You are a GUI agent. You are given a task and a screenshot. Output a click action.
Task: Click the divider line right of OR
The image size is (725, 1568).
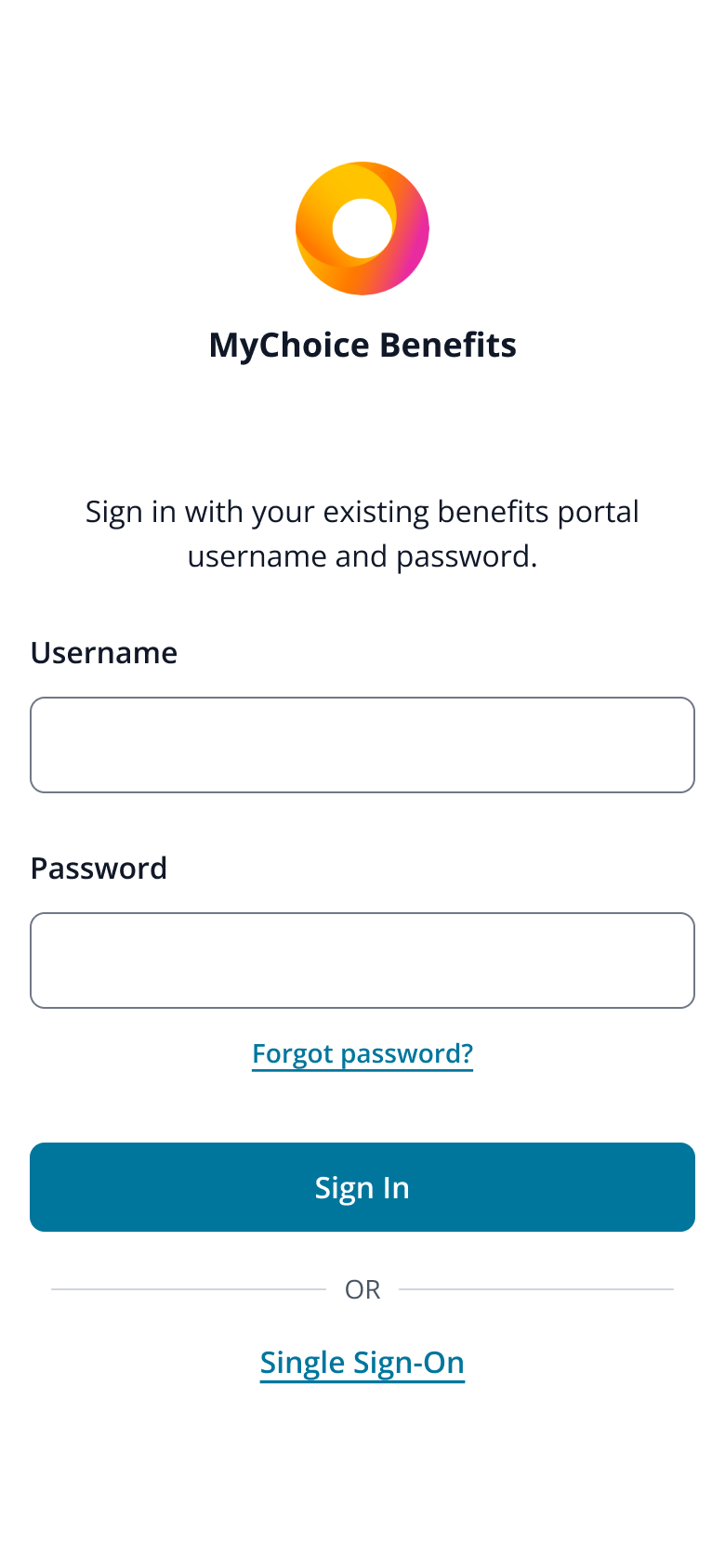pyautogui.click(x=536, y=1289)
